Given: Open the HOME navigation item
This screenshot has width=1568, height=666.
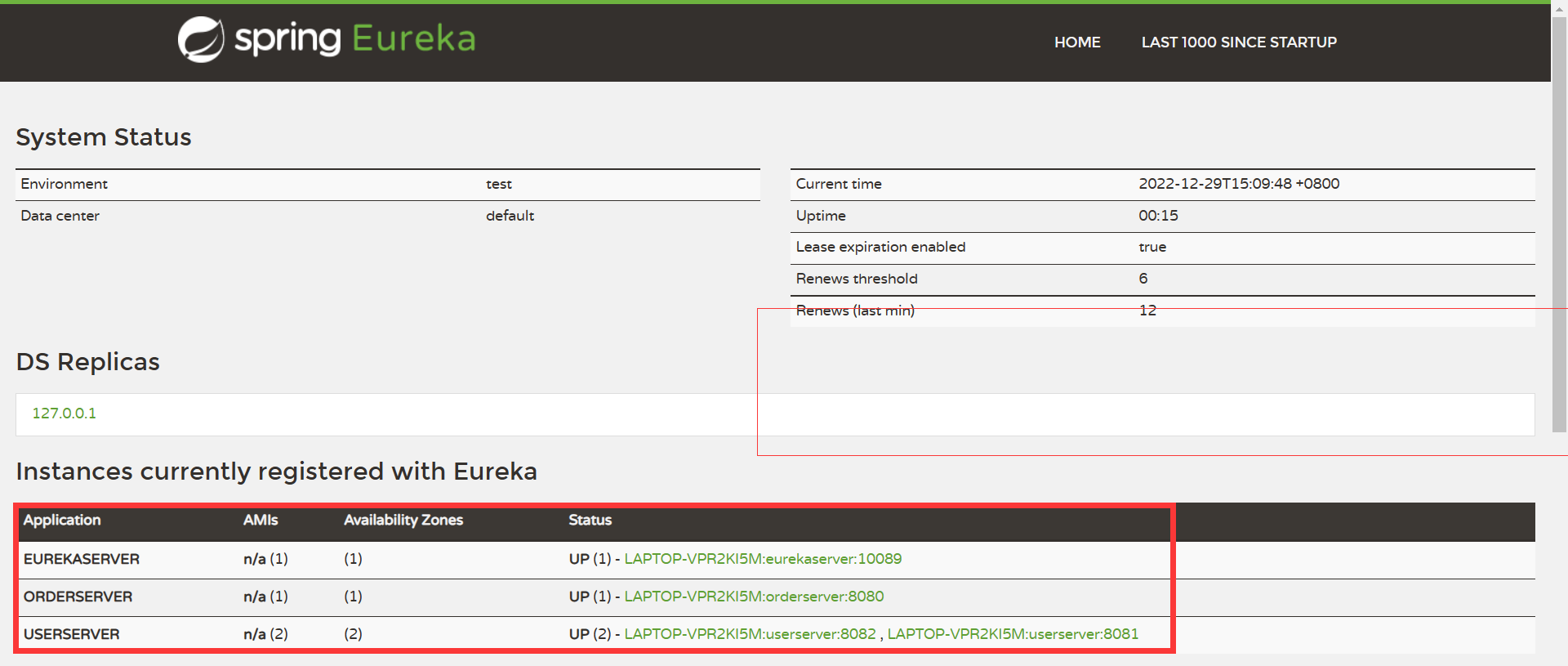Looking at the screenshot, I should tap(1077, 42).
